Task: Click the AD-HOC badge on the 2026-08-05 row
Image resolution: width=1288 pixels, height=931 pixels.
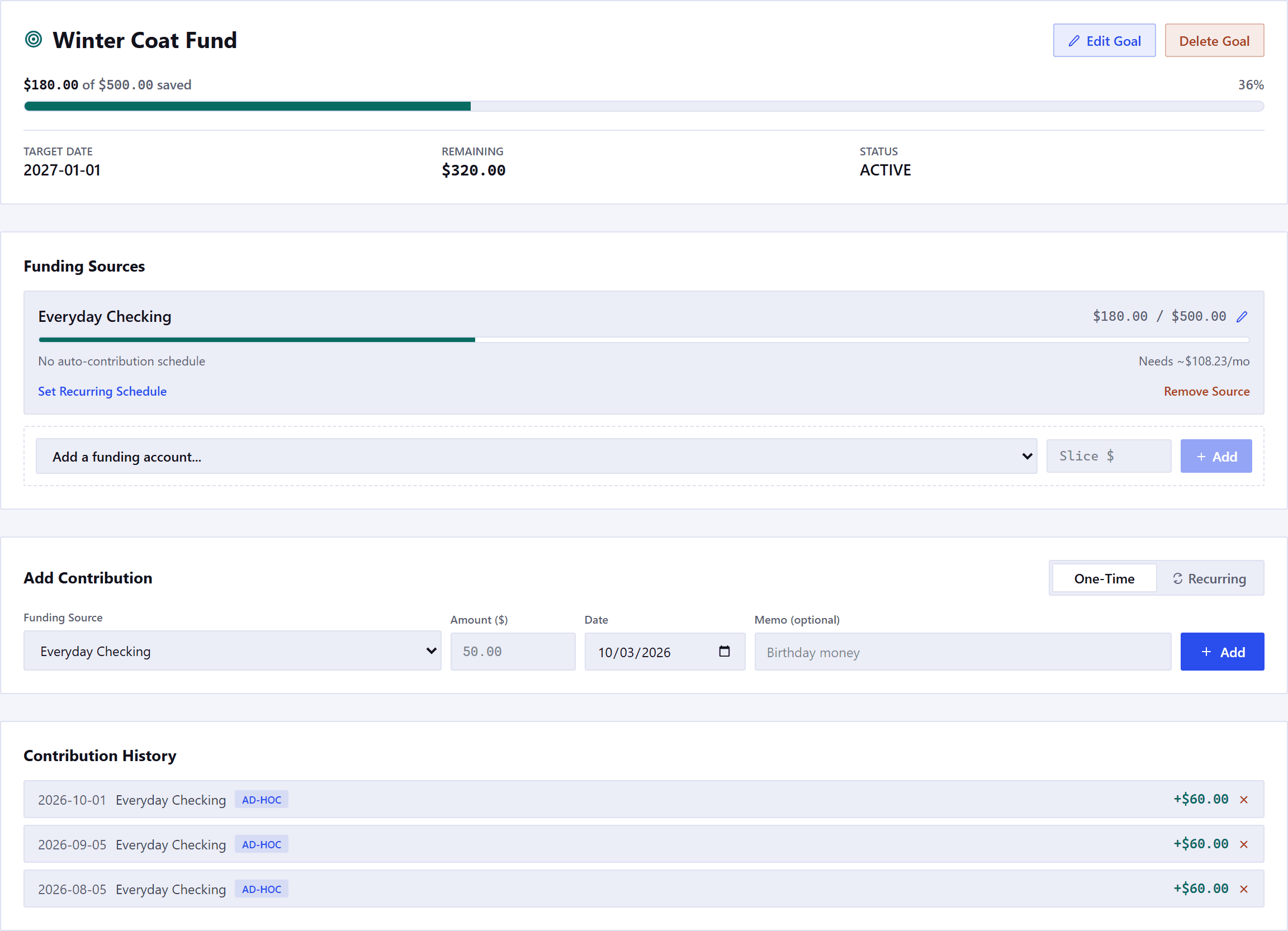Action: point(261,890)
